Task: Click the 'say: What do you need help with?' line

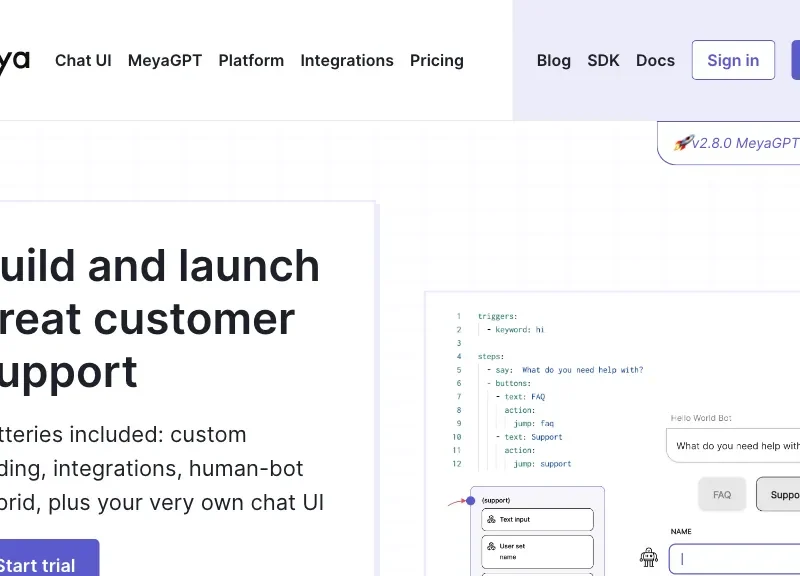Action: [x=565, y=370]
